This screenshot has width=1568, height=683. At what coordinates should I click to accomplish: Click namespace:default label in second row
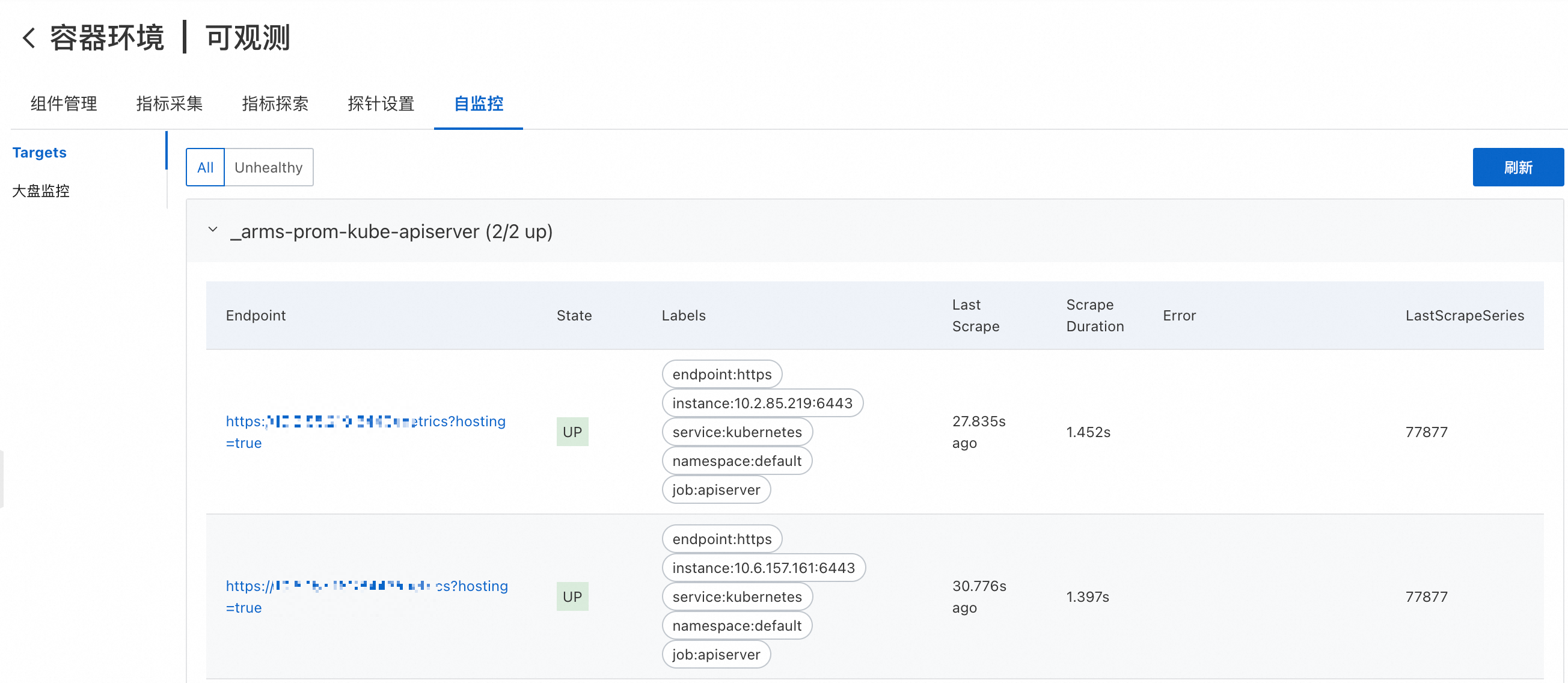click(x=737, y=626)
